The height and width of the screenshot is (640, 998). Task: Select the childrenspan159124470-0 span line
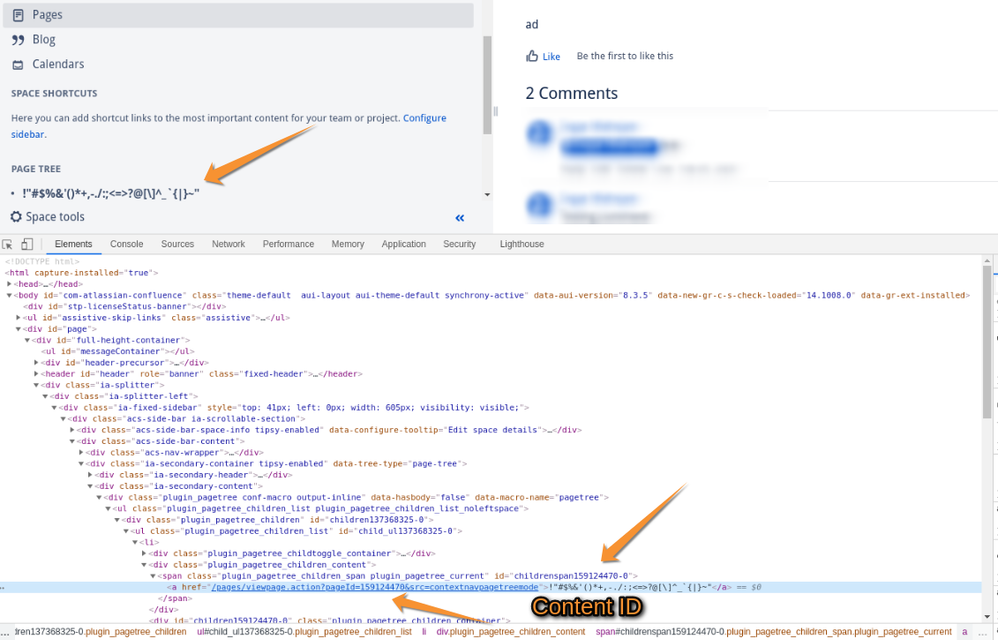(x=399, y=576)
